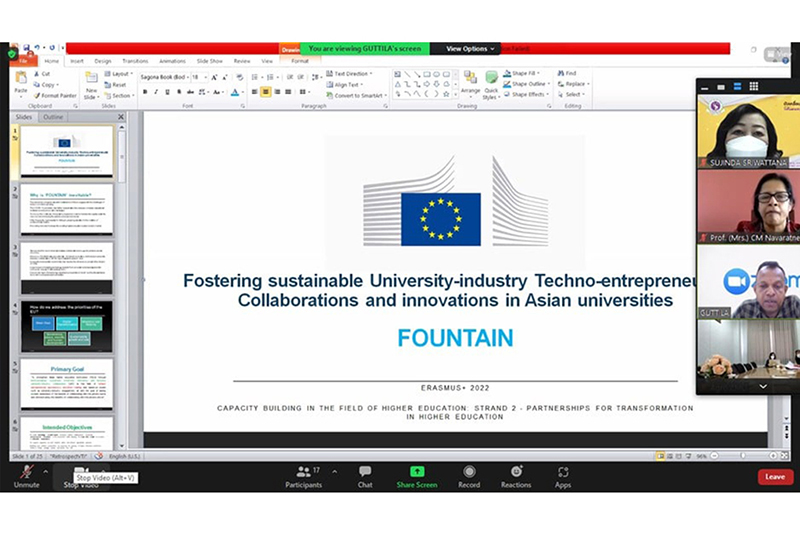Expand the Layout dropdown
Viewport: 800px width, 534px height.
(118, 74)
